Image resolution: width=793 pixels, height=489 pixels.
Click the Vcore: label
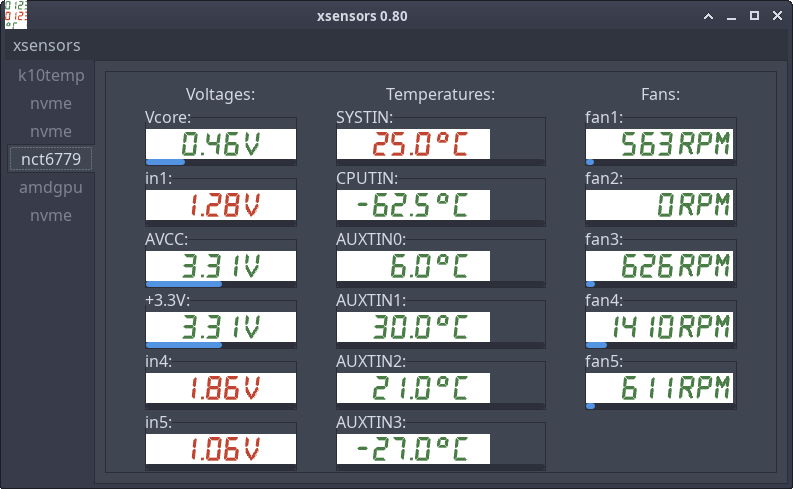[x=168, y=117]
